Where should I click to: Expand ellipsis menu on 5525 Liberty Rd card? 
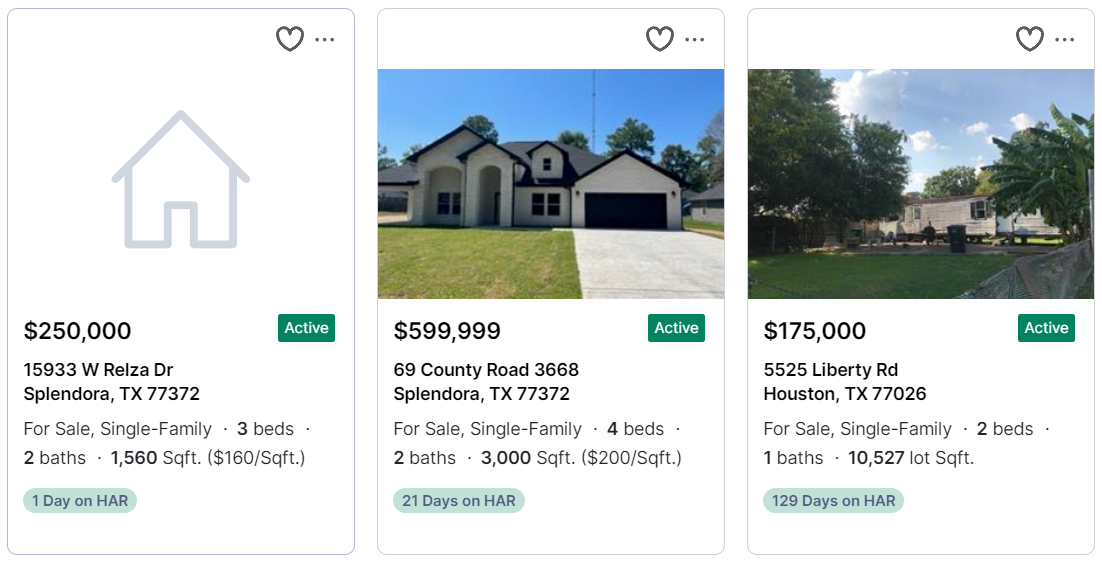1065,39
